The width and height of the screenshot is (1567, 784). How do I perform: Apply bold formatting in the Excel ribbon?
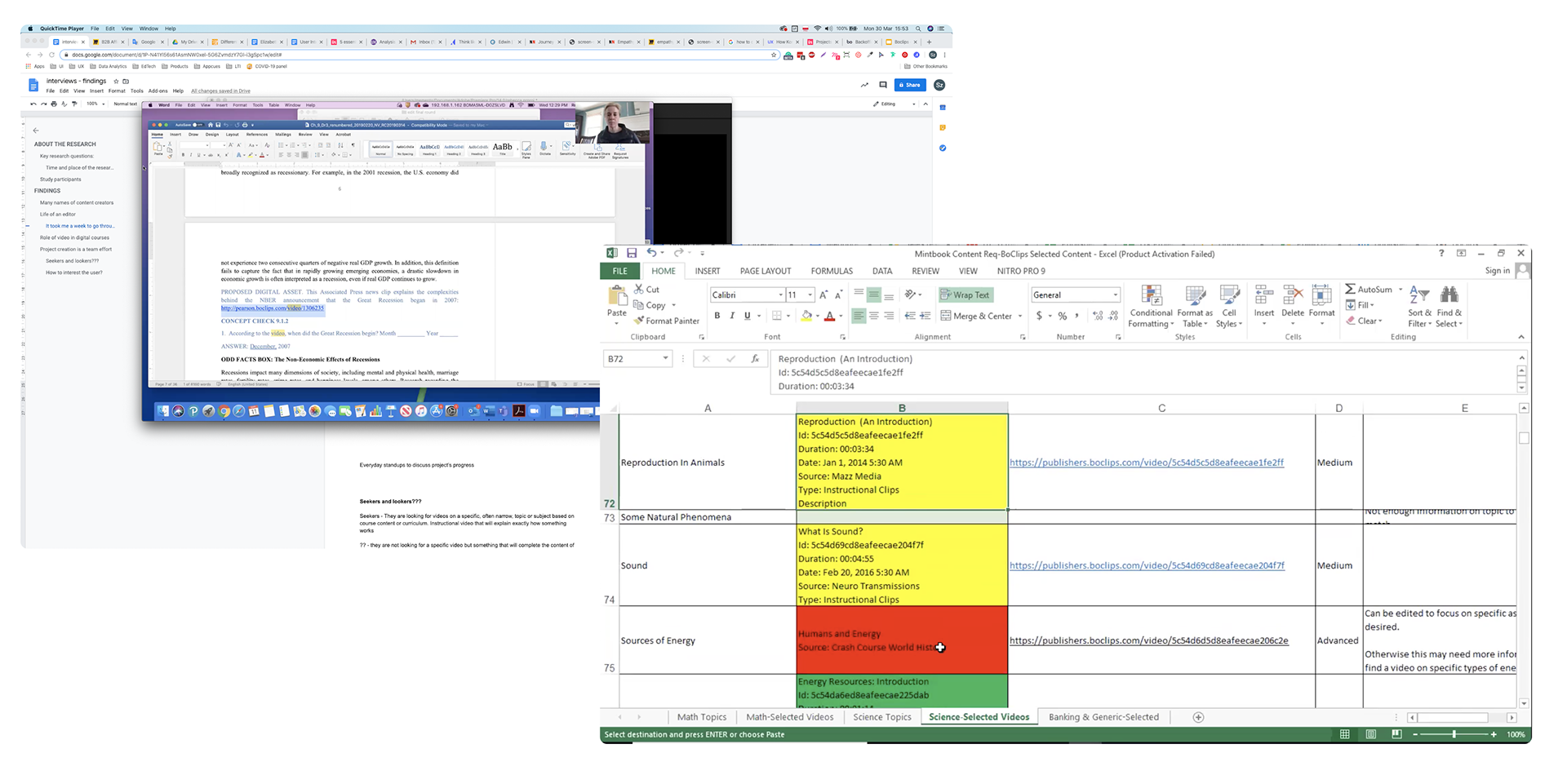click(x=717, y=316)
